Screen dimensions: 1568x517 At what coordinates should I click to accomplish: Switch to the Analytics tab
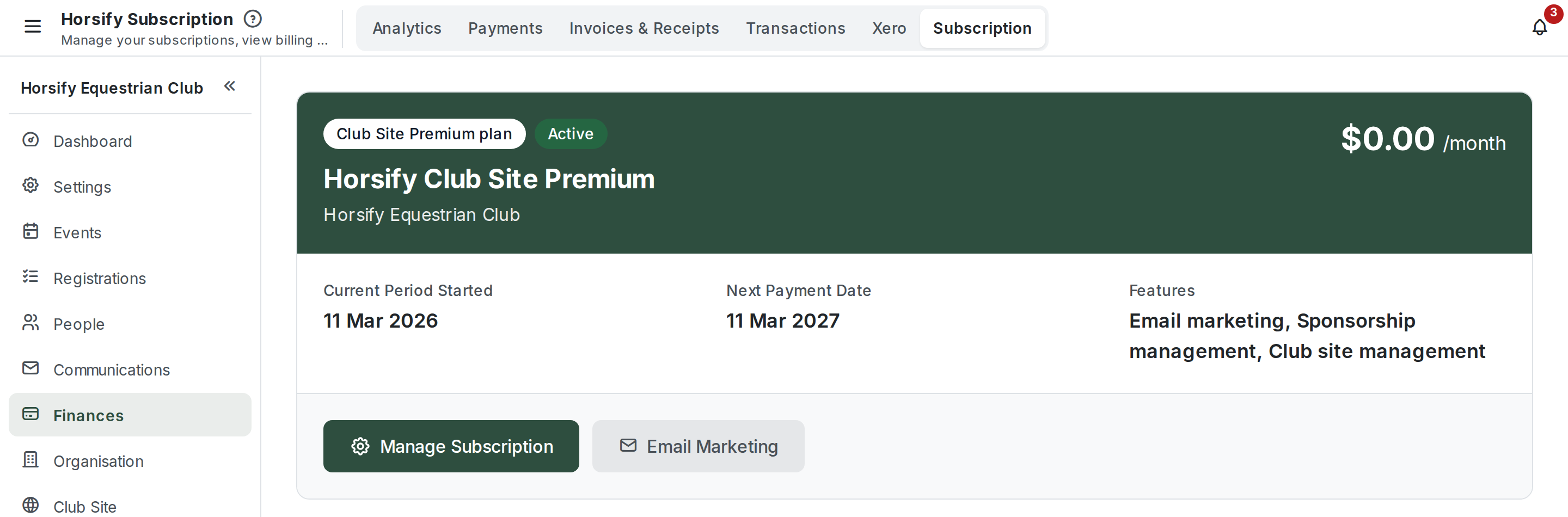tap(407, 28)
